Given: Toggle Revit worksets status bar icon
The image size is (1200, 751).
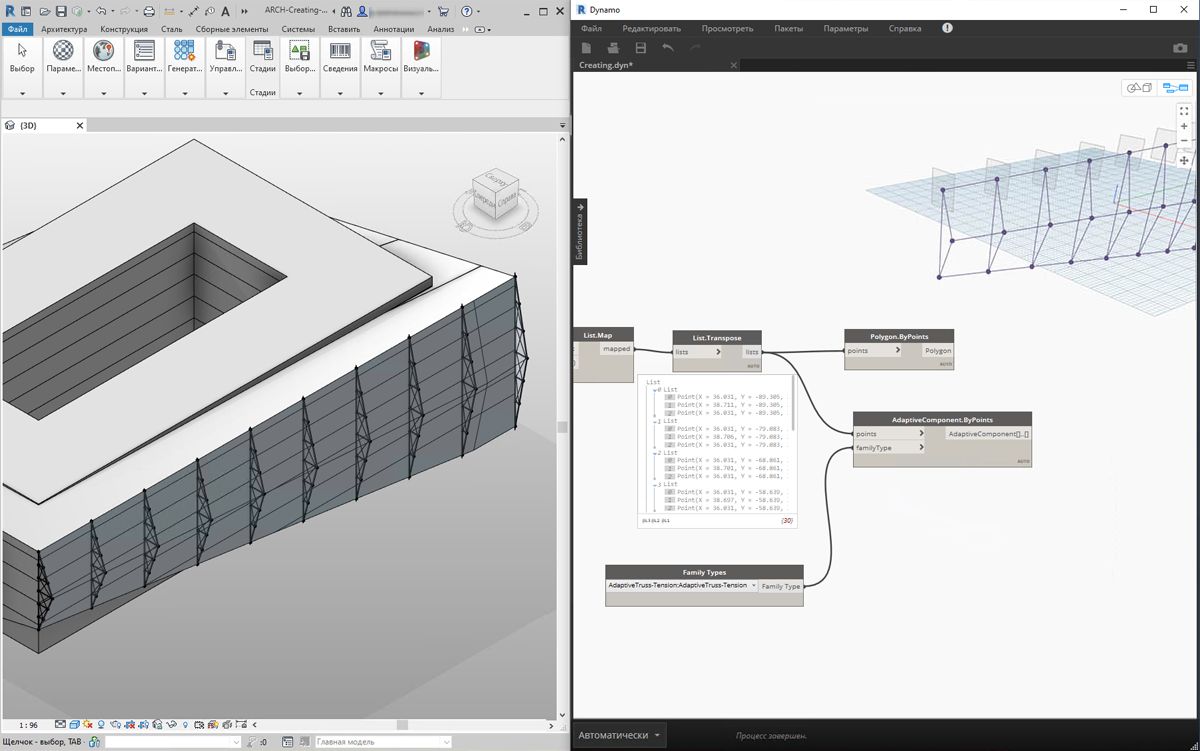Looking at the screenshot, I should (x=94, y=742).
